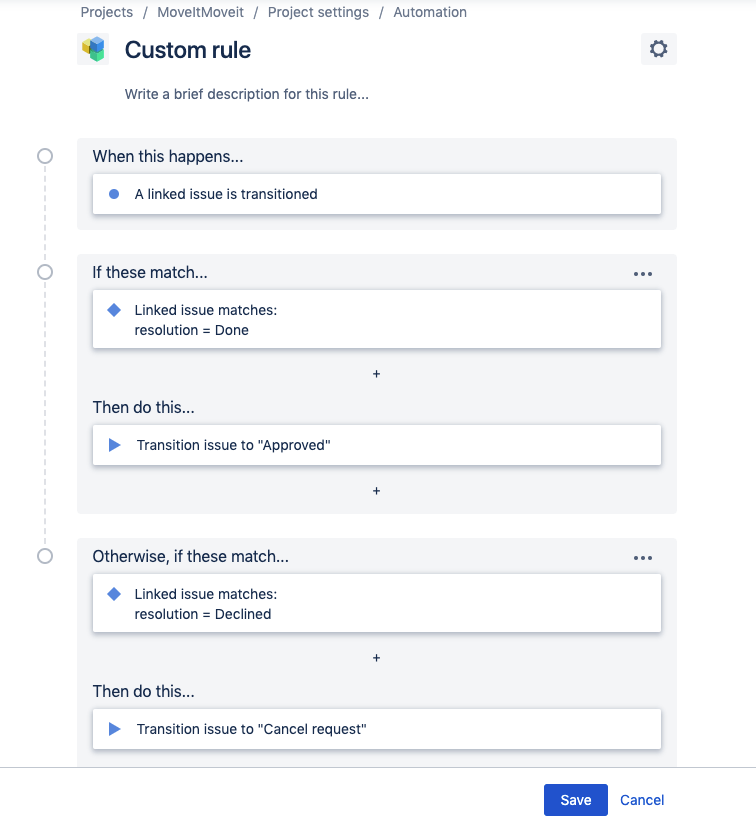
Task: Select the blue trigger dot icon
Action: click(x=113, y=193)
